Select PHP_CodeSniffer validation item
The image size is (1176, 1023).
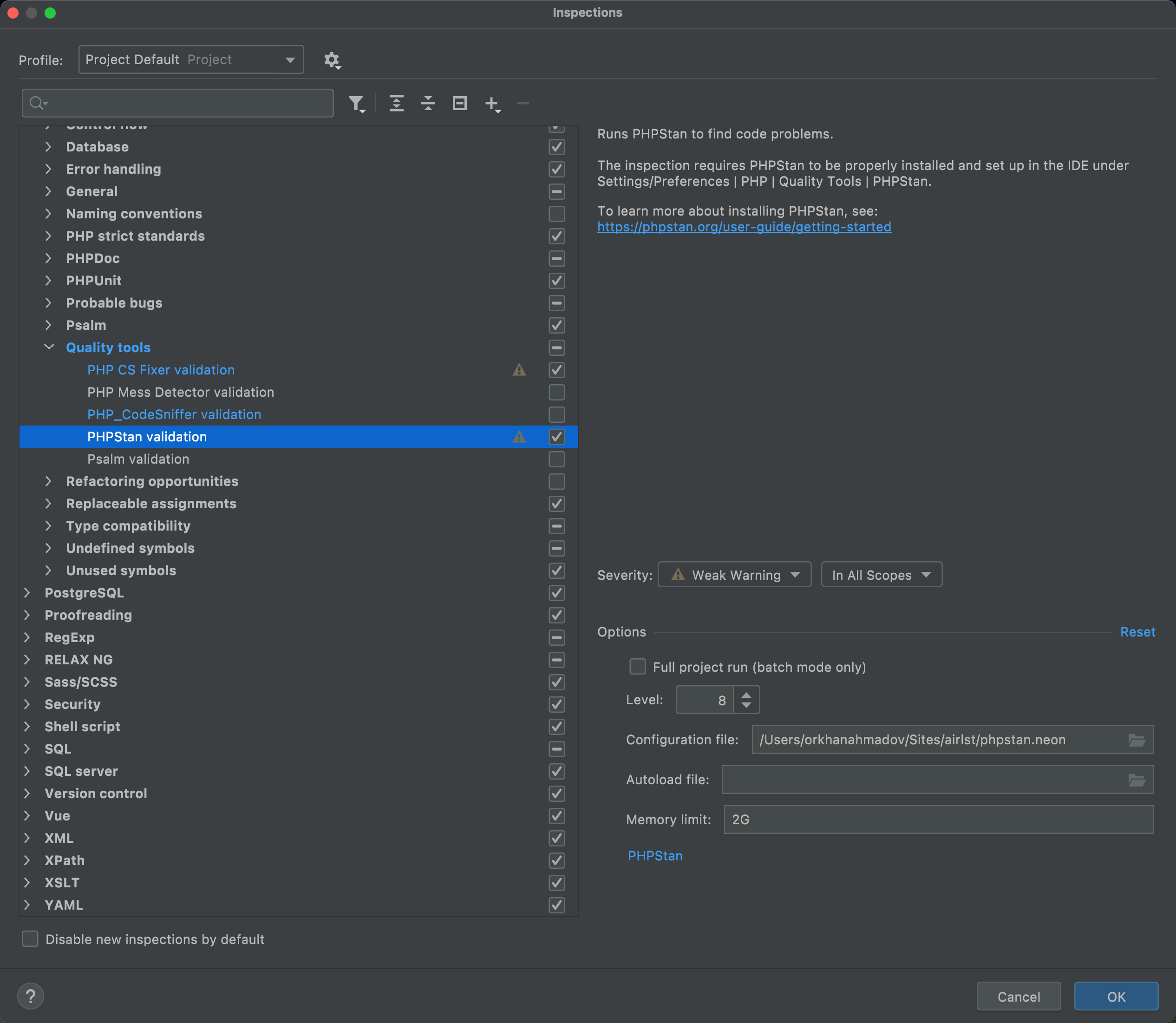tap(174, 414)
